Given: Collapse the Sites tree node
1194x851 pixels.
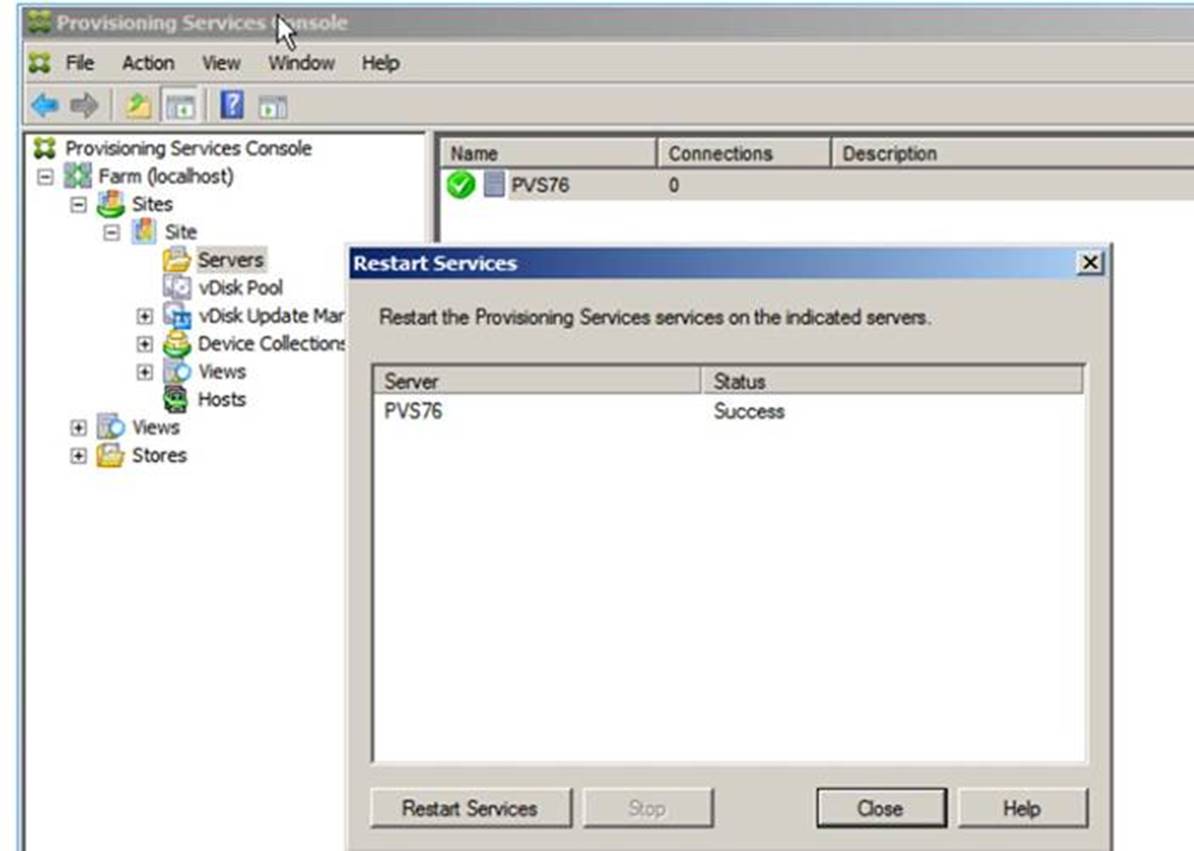Looking at the screenshot, I should pyautogui.click(x=78, y=205).
